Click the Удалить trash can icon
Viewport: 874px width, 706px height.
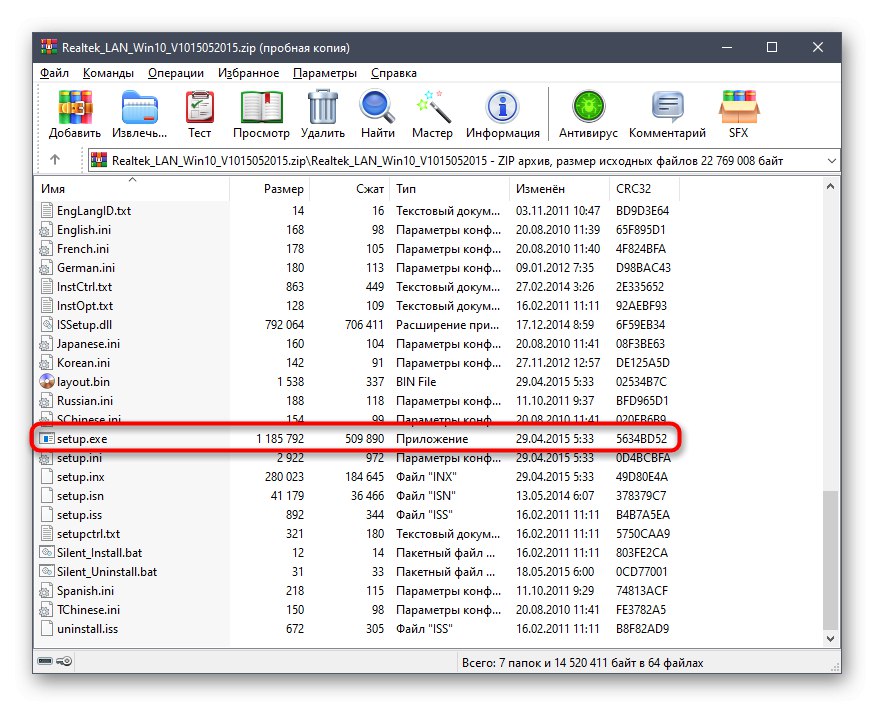(x=323, y=107)
